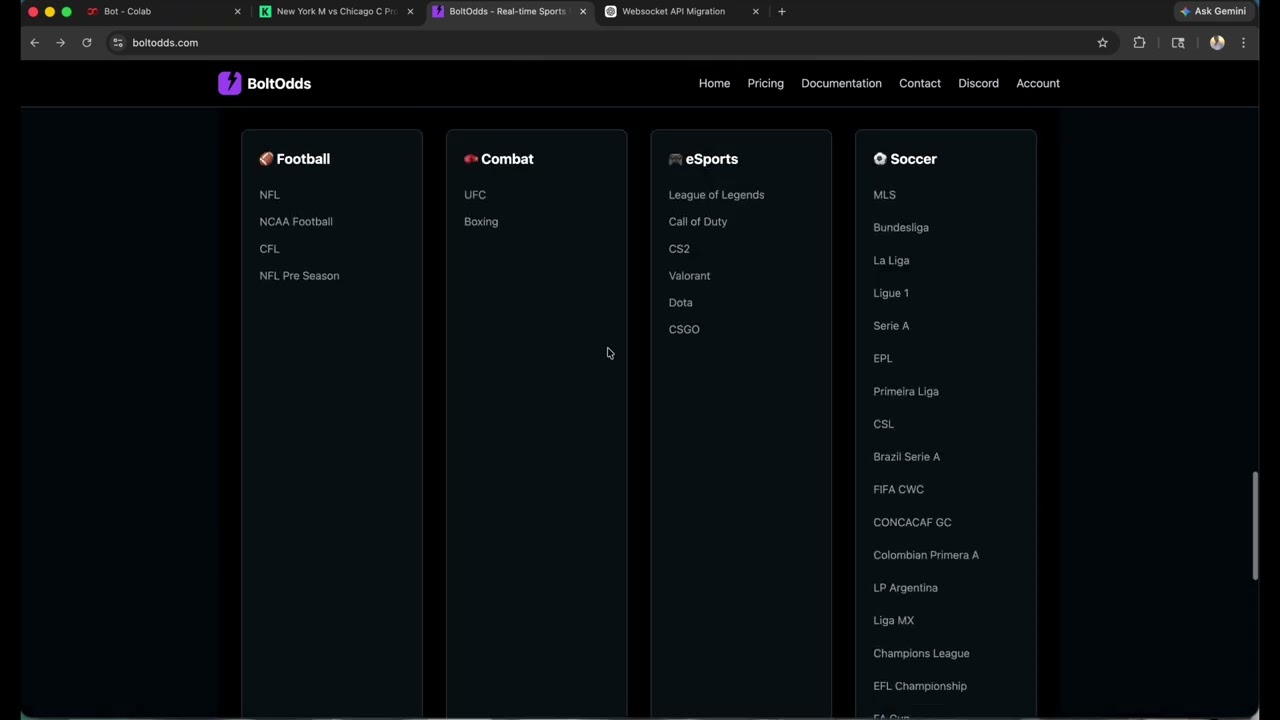This screenshot has width=1280, height=720.
Task: Close the Websocket API Migration tab
Action: (x=755, y=11)
